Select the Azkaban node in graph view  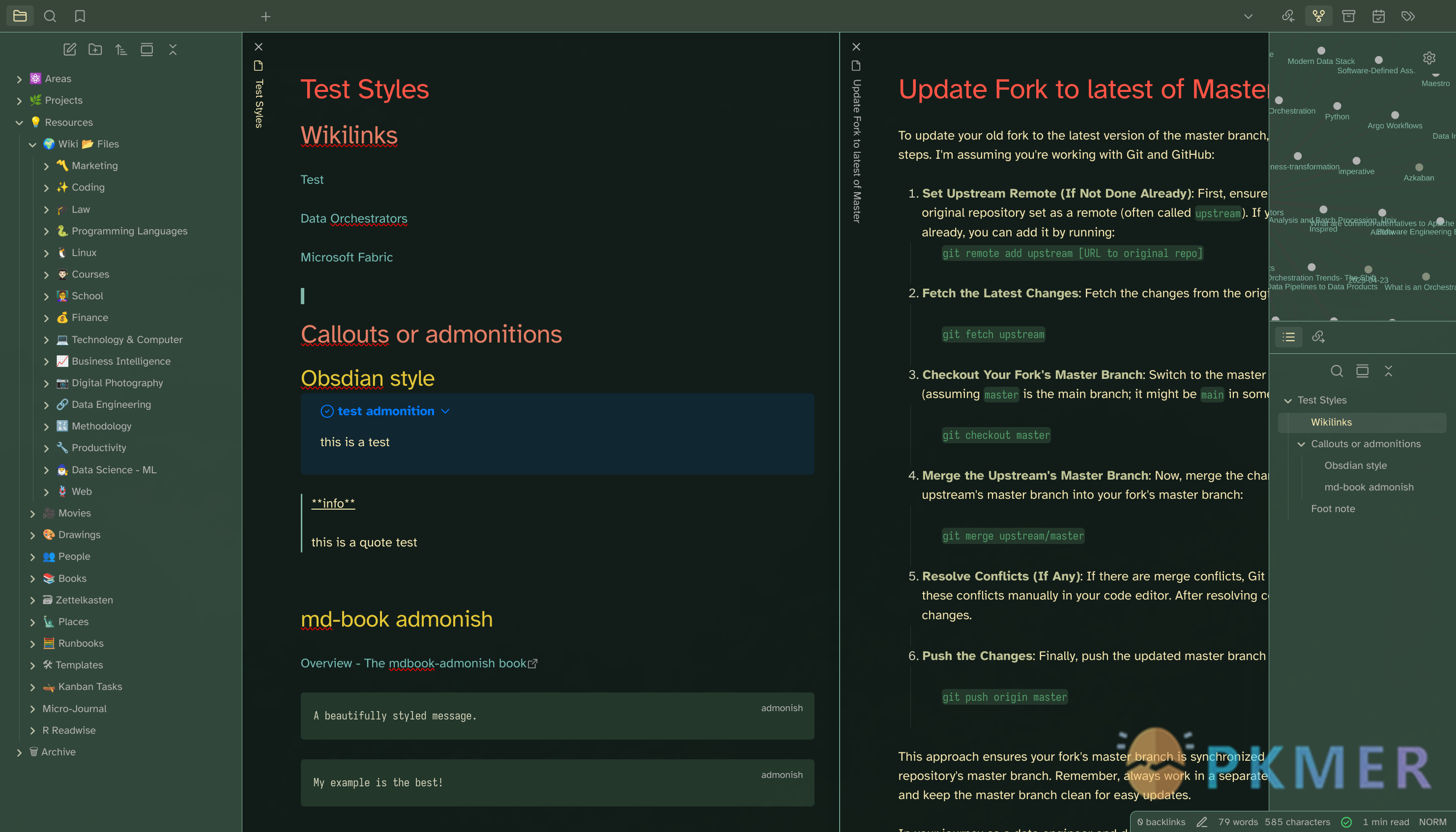(1419, 168)
